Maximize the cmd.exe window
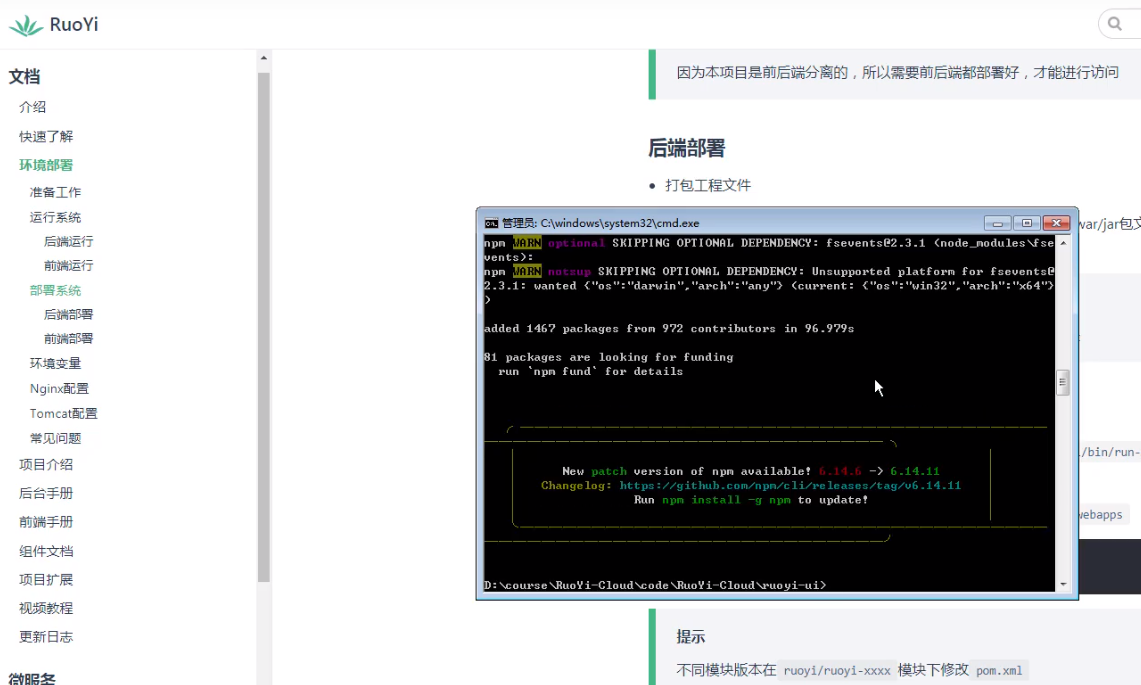The height and width of the screenshot is (685, 1141). coord(1027,223)
